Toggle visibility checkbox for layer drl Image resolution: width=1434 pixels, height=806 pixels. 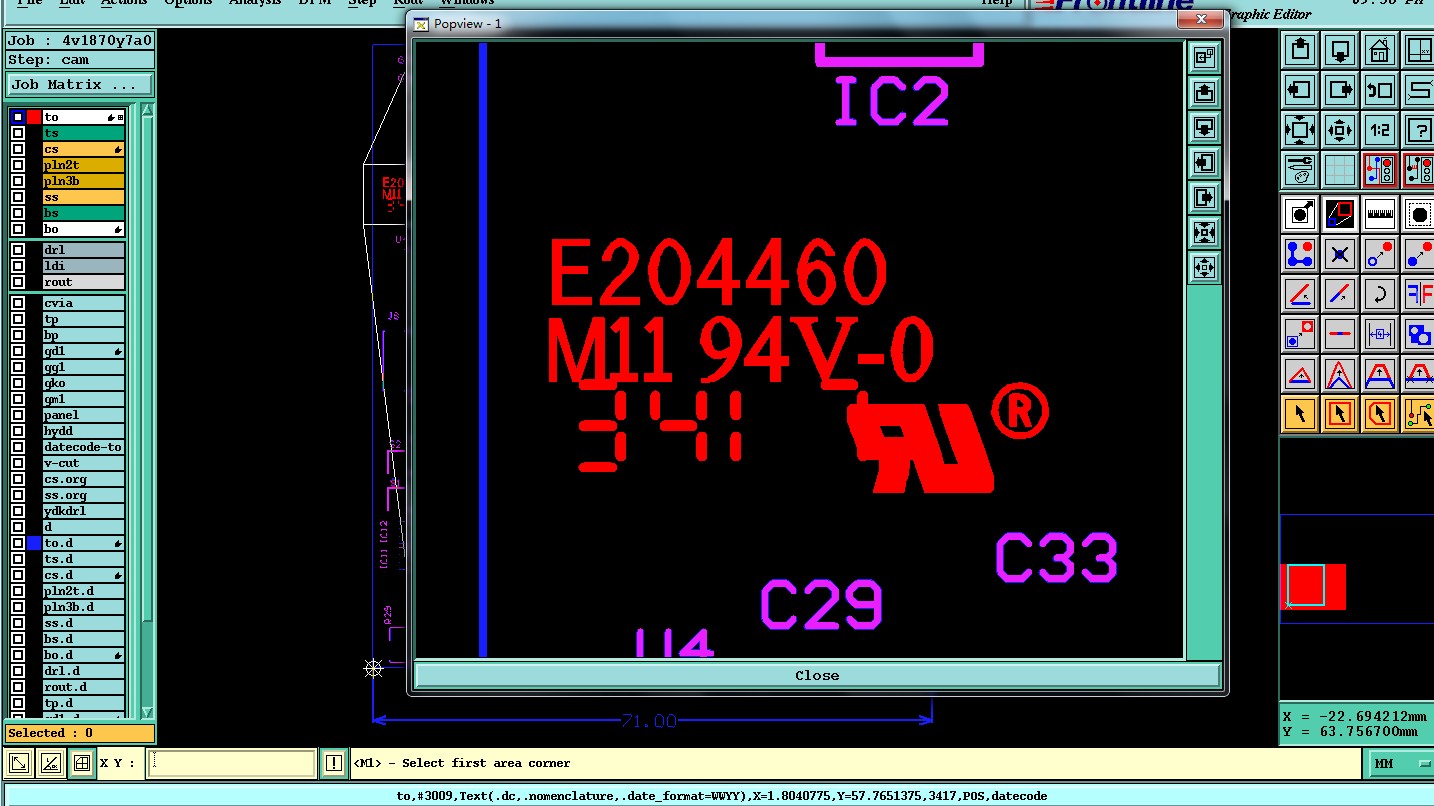[18, 250]
